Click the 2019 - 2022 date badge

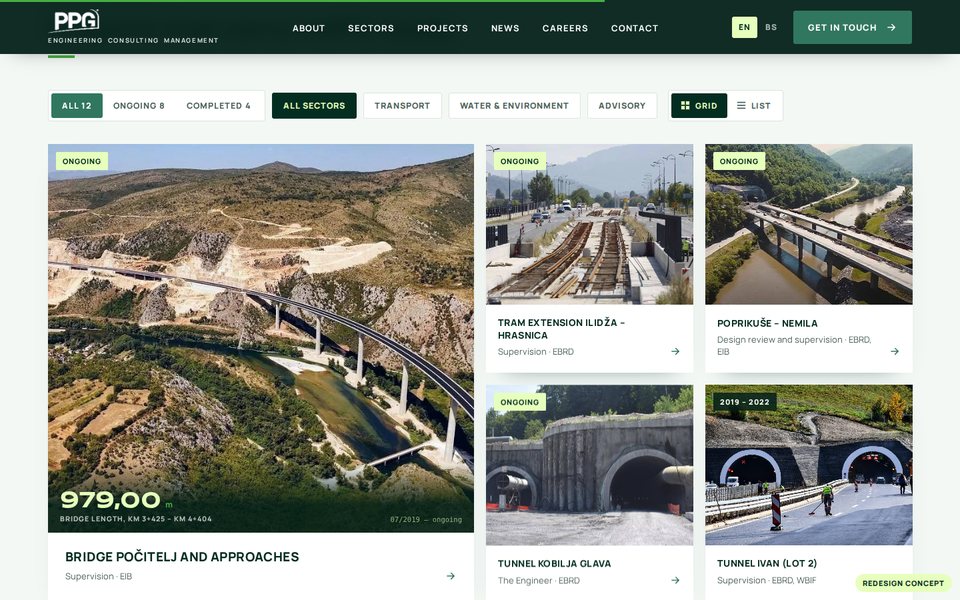click(x=744, y=402)
